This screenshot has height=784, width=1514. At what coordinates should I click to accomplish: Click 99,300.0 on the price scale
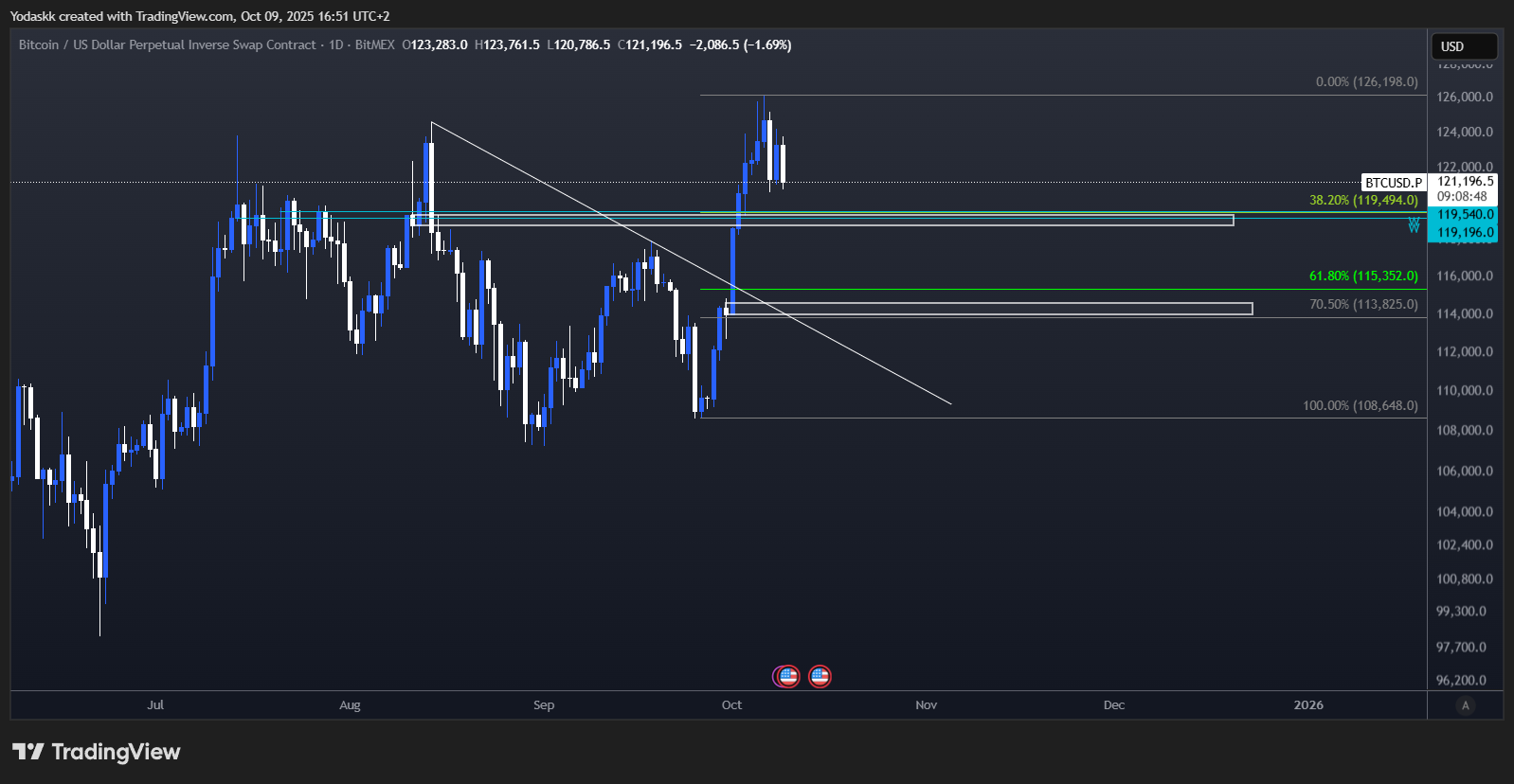pos(1462,611)
